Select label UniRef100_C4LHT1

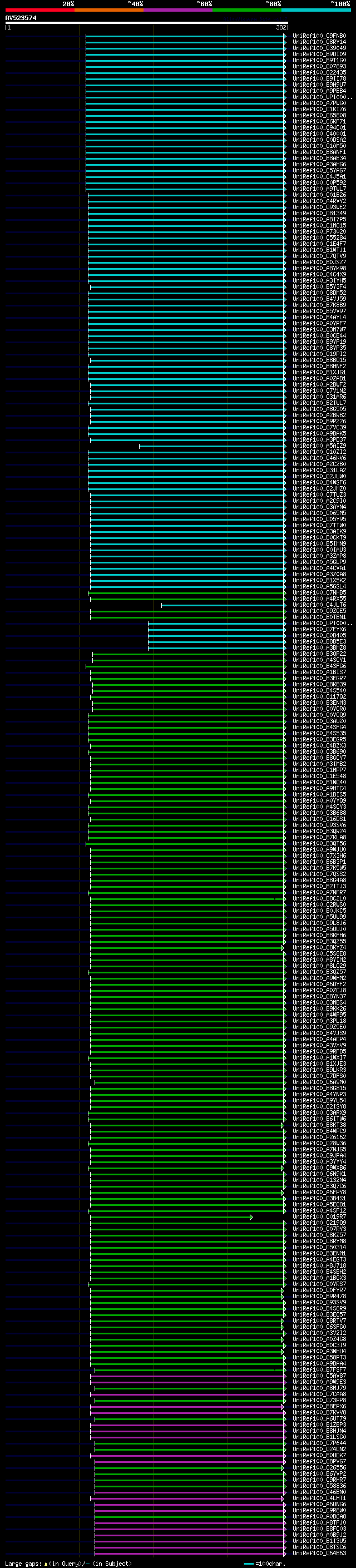(319, 1498)
